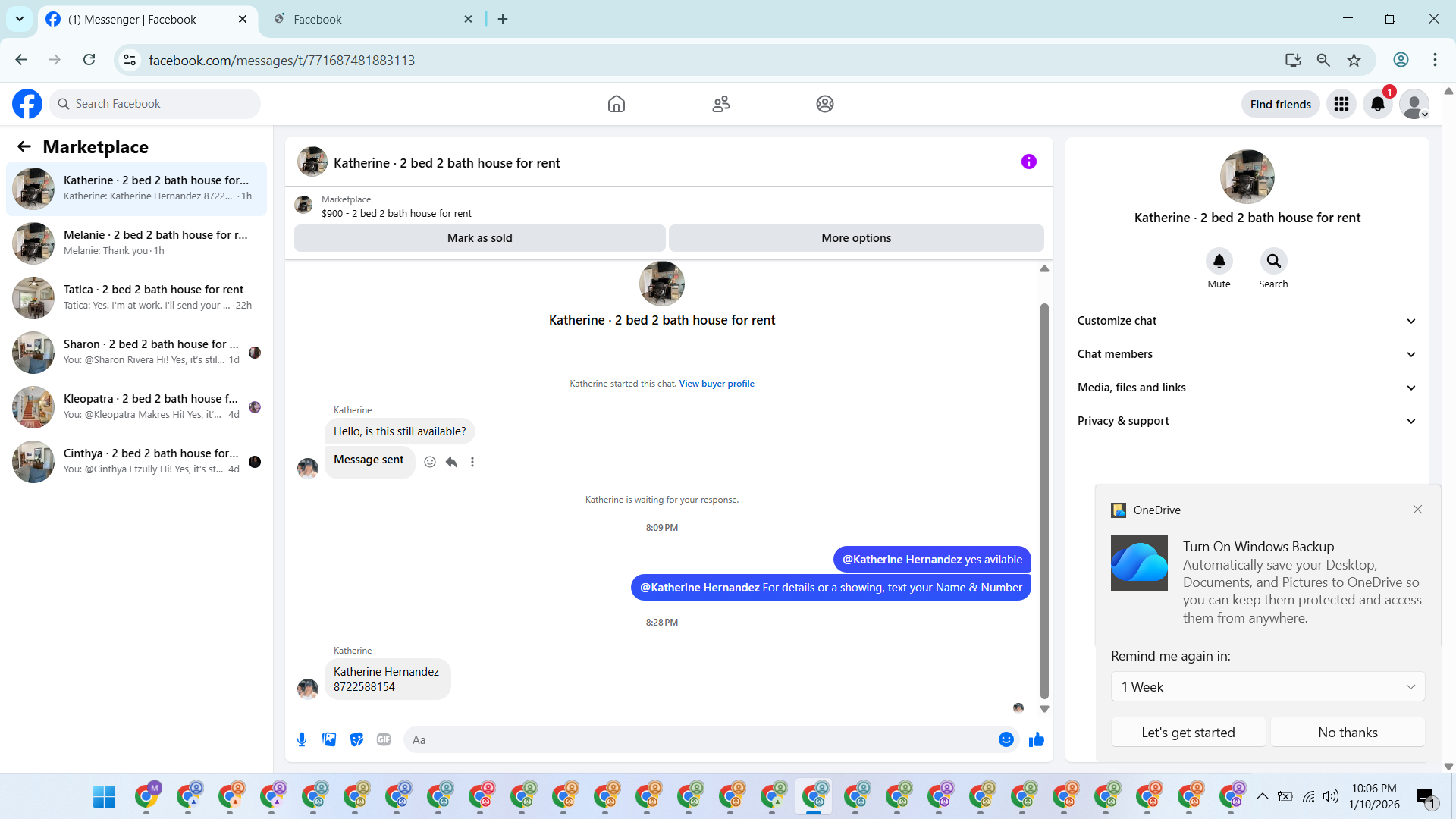1456x819 pixels.
Task: Click the chat scrollbar down arrow
Action: point(1044,709)
